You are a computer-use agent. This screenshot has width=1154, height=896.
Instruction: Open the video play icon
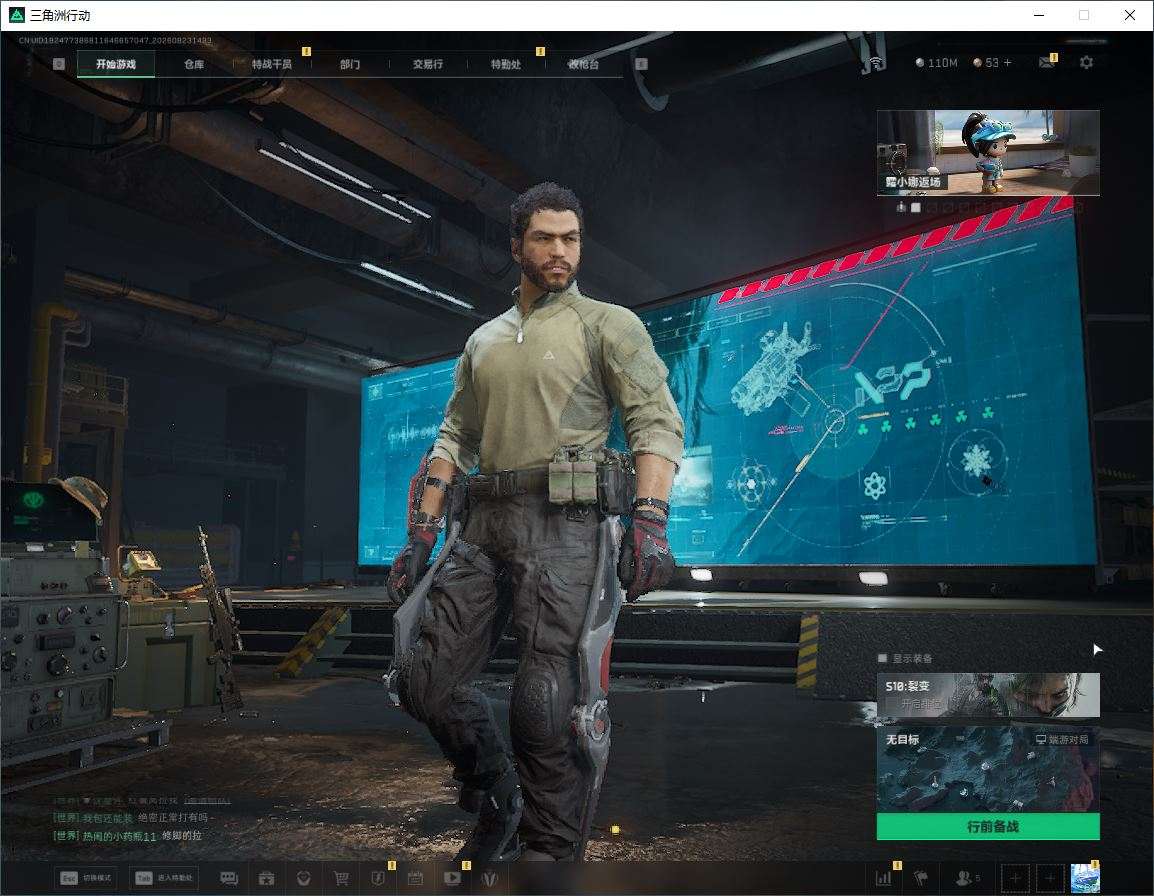click(x=453, y=878)
